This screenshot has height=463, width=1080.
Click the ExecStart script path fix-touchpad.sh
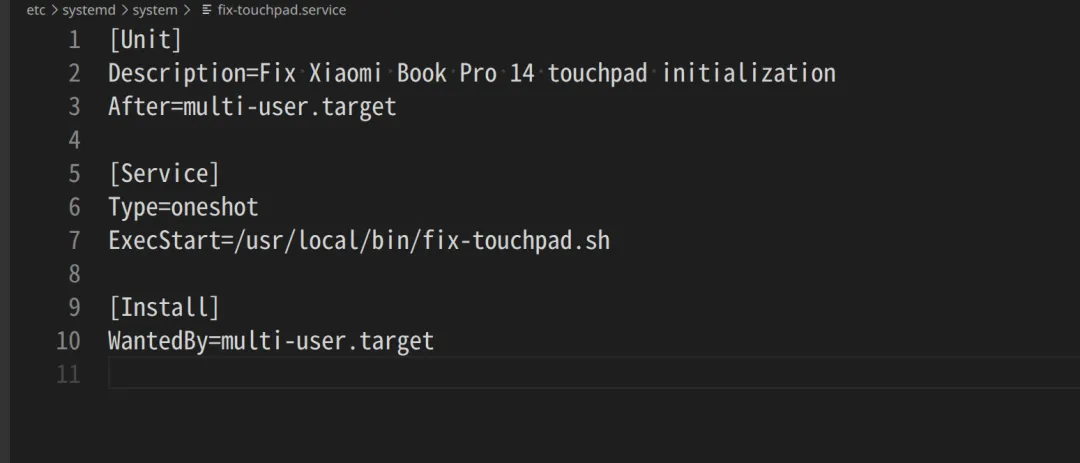click(x=517, y=240)
